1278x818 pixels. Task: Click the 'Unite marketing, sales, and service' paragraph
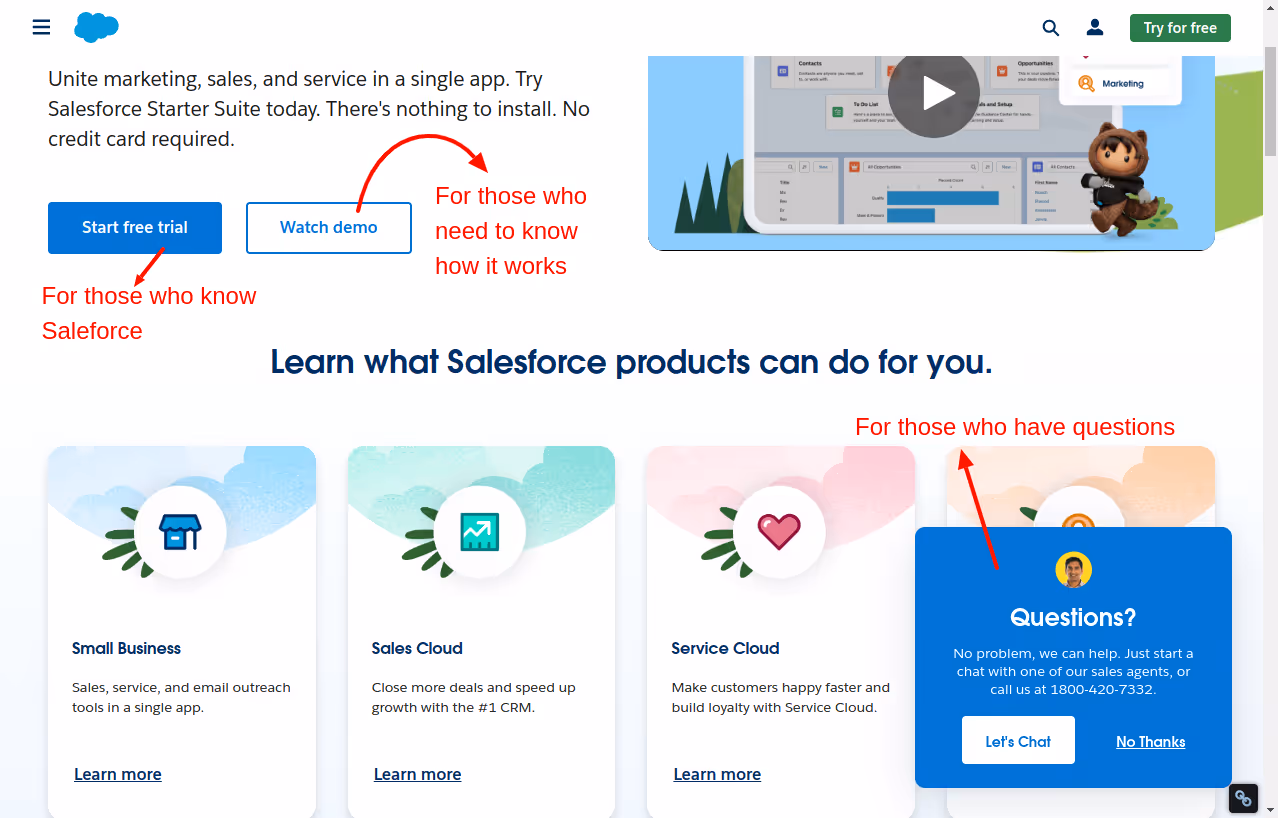[319, 109]
